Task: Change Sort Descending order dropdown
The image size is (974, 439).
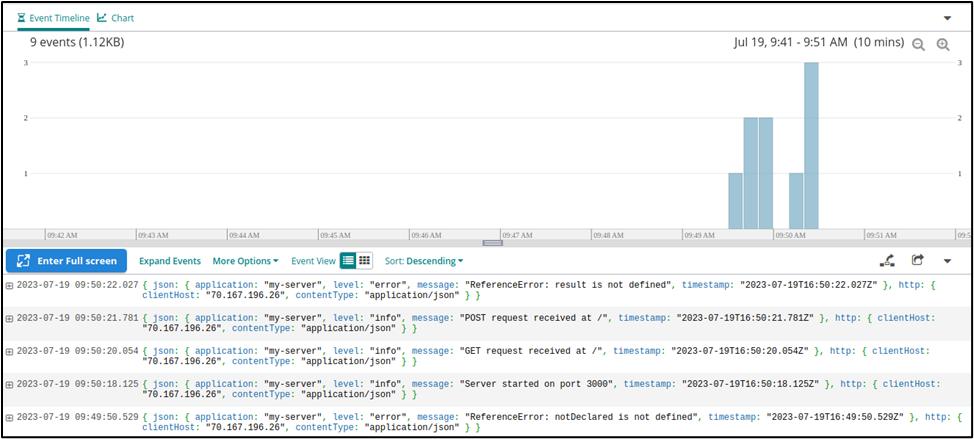Action: (x=424, y=261)
